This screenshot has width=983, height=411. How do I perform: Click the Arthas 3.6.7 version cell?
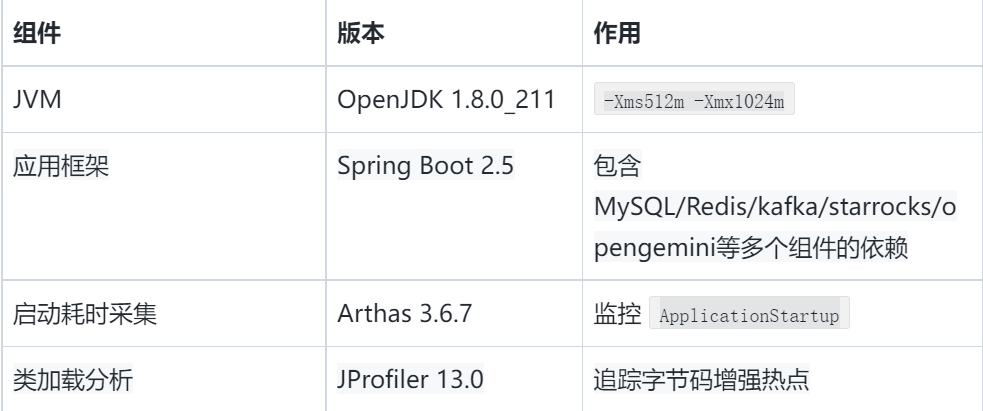click(404, 313)
